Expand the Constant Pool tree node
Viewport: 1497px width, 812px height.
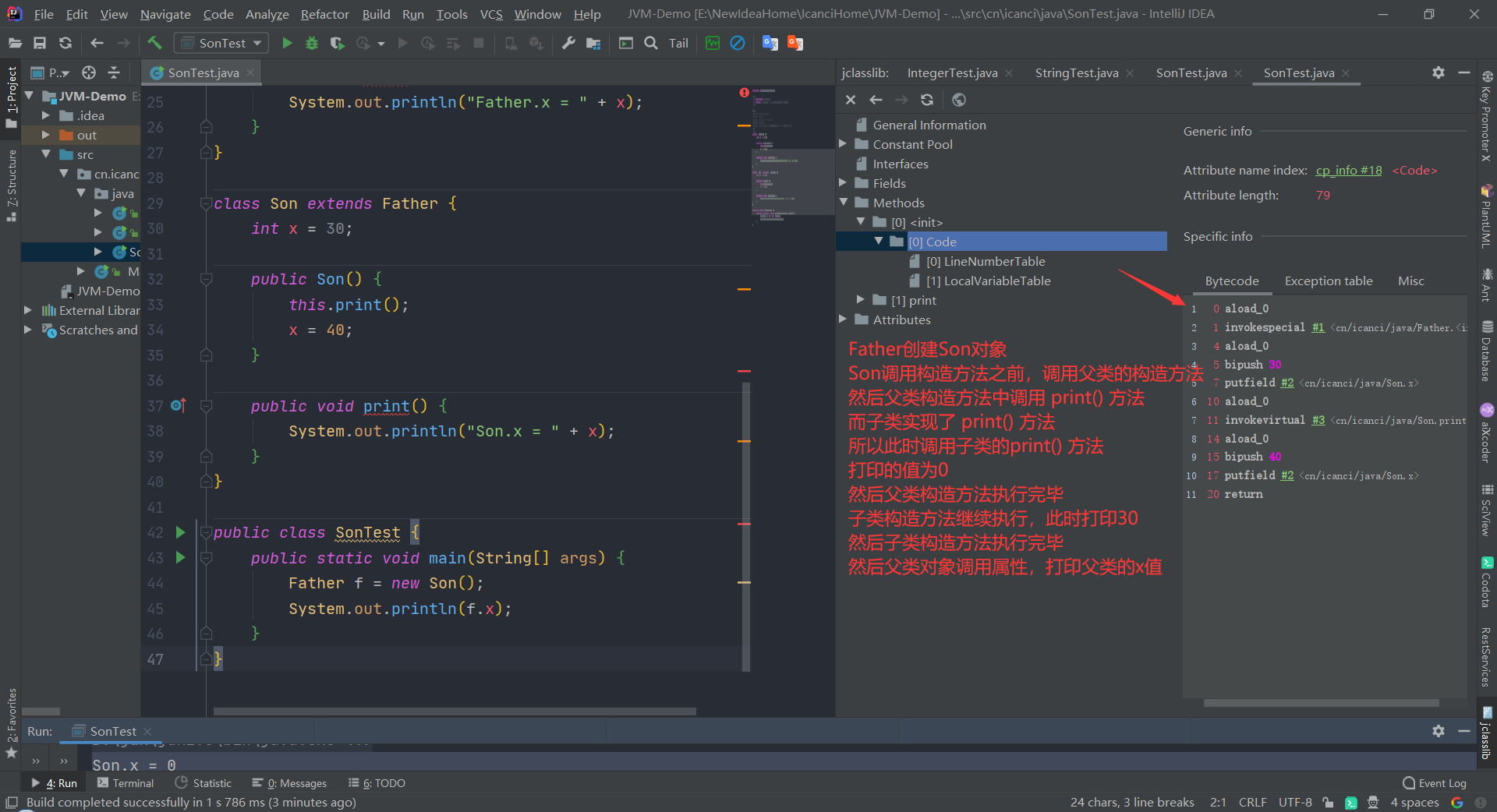843,144
